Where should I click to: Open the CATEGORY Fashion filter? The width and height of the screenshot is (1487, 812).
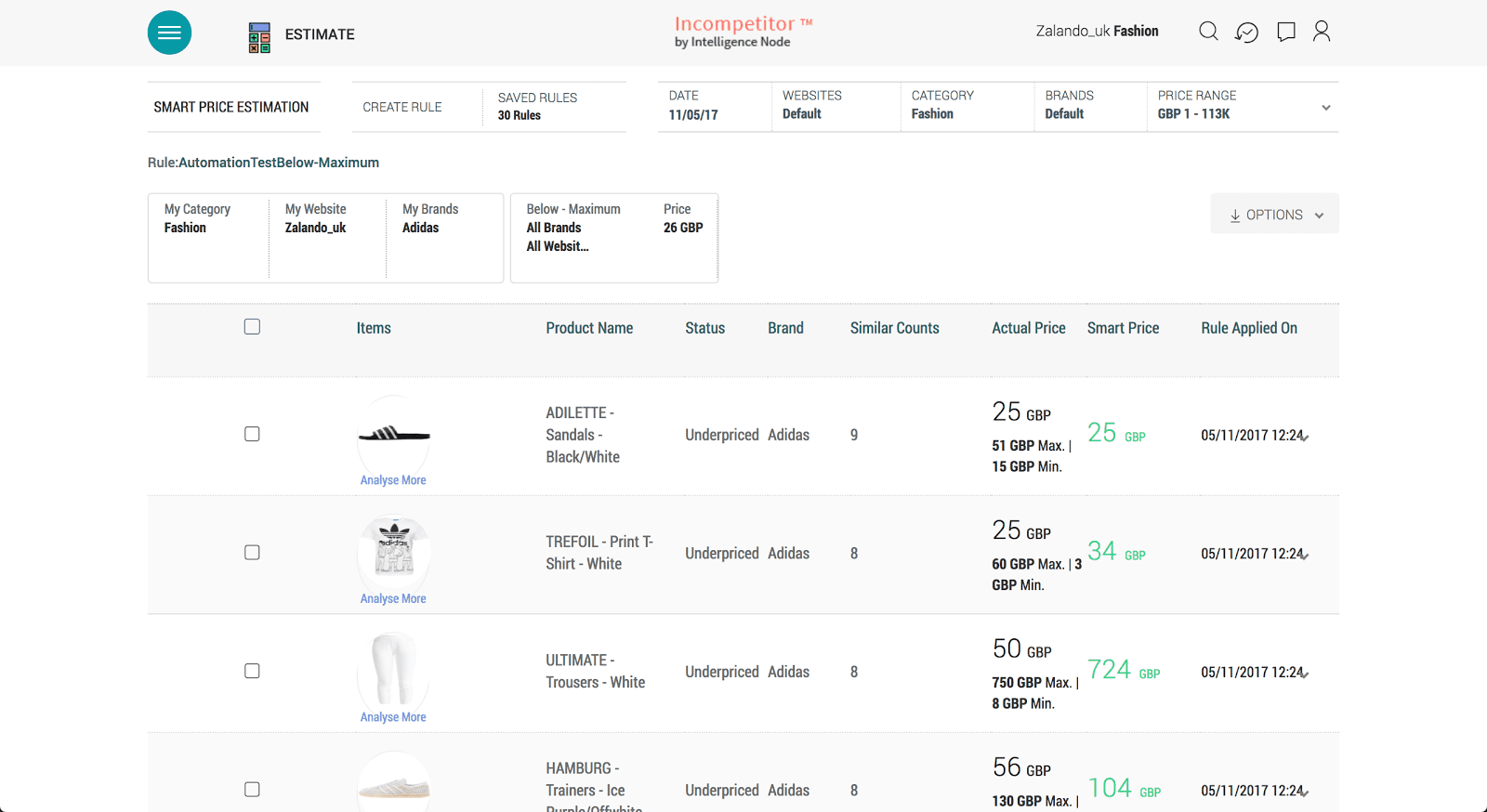click(967, 106)
